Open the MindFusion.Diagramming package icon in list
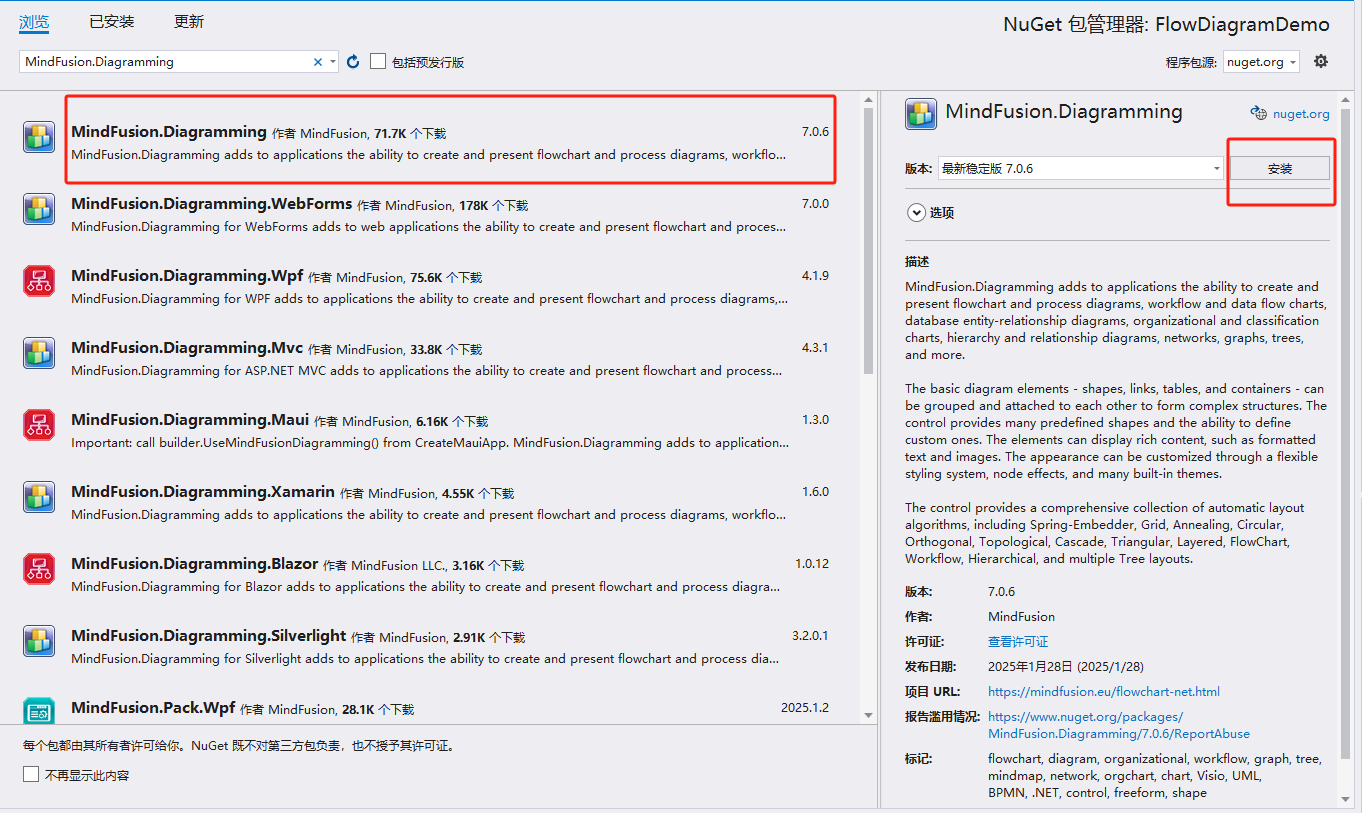Screen dimensions: 1362x813 [x=39, y=137]
